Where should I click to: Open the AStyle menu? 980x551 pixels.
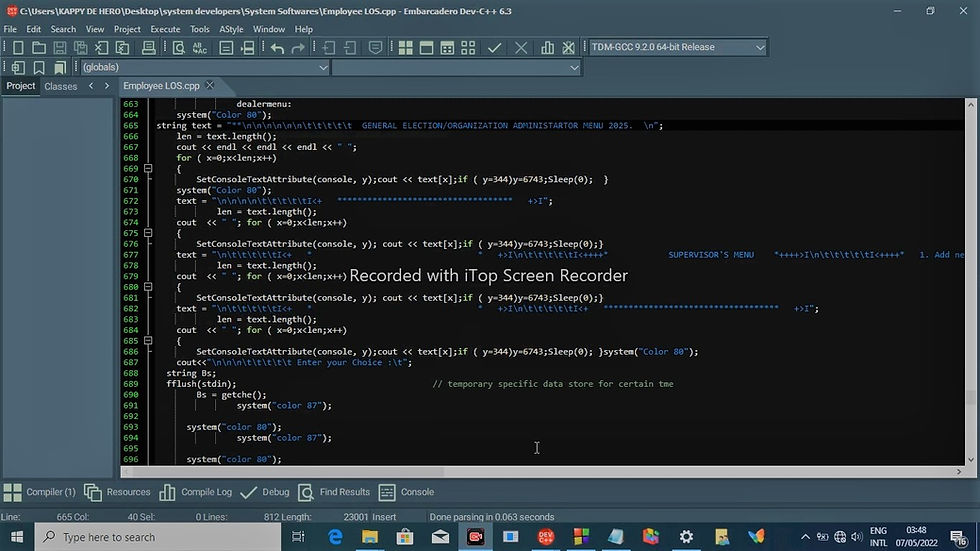231,29
